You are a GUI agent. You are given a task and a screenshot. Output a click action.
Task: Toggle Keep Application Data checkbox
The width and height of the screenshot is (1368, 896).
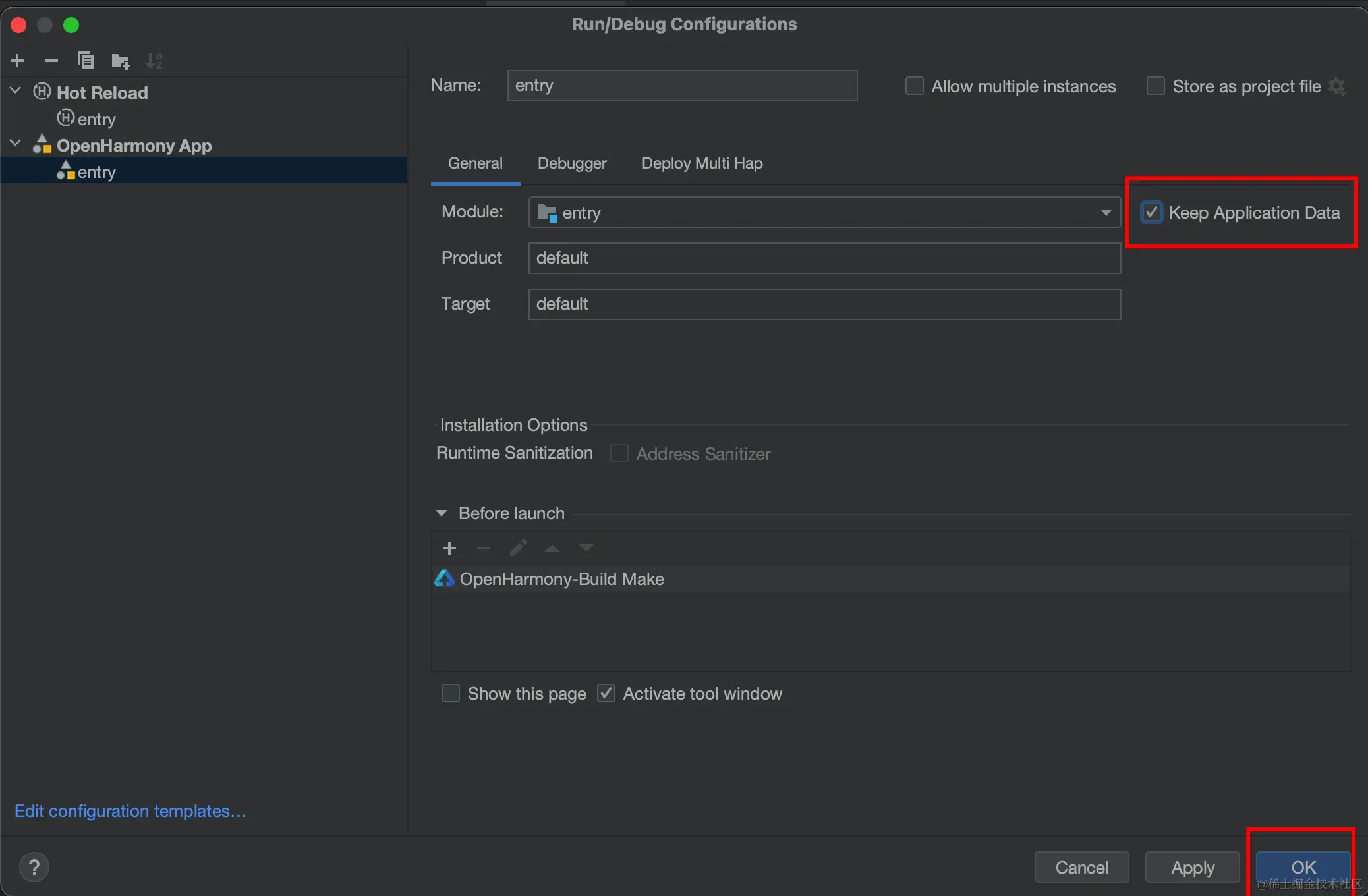click(1152, 213)
